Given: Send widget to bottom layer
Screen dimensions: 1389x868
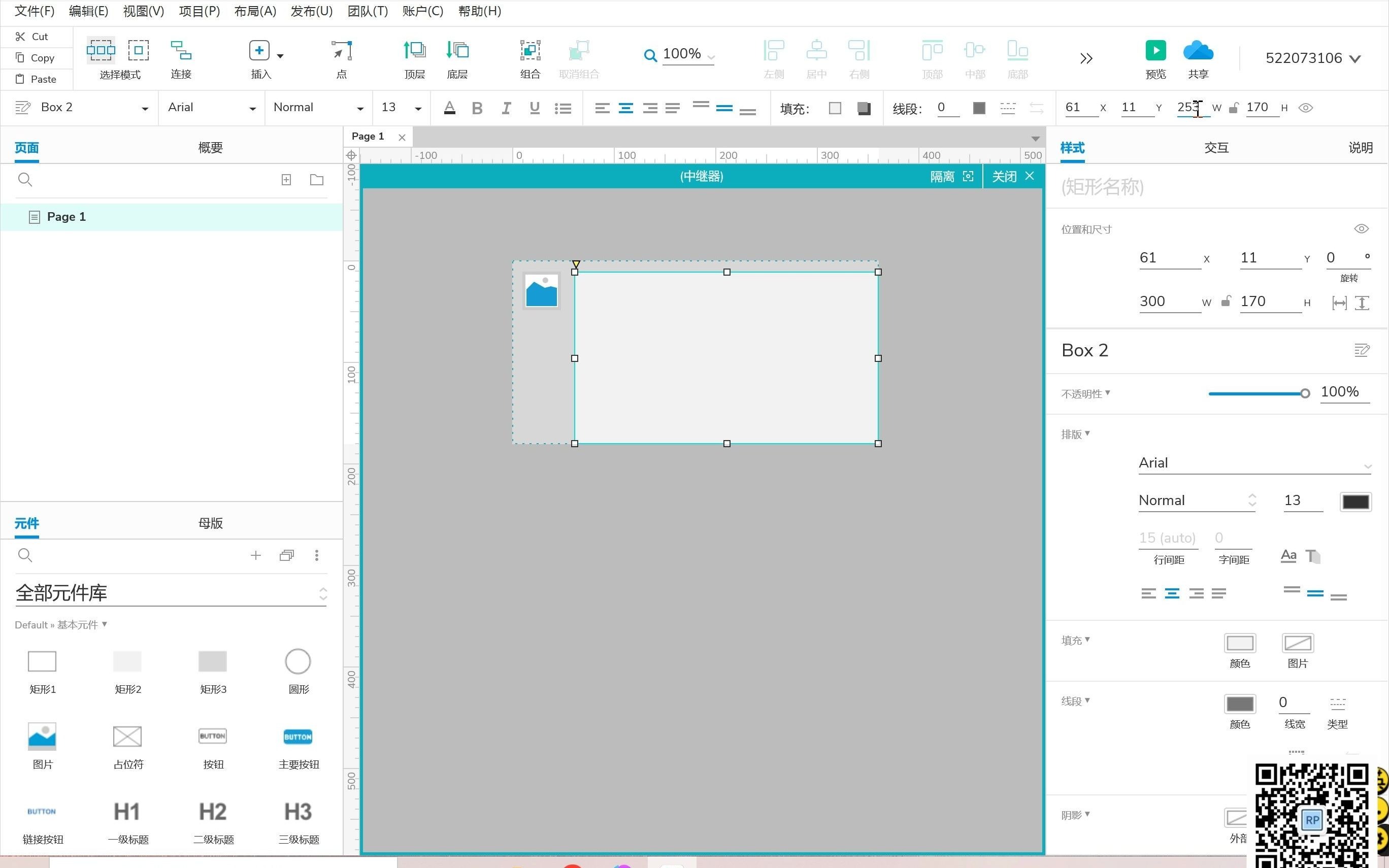Looking at the screenshot, I should pyautogui.click(x=457, y=51).
